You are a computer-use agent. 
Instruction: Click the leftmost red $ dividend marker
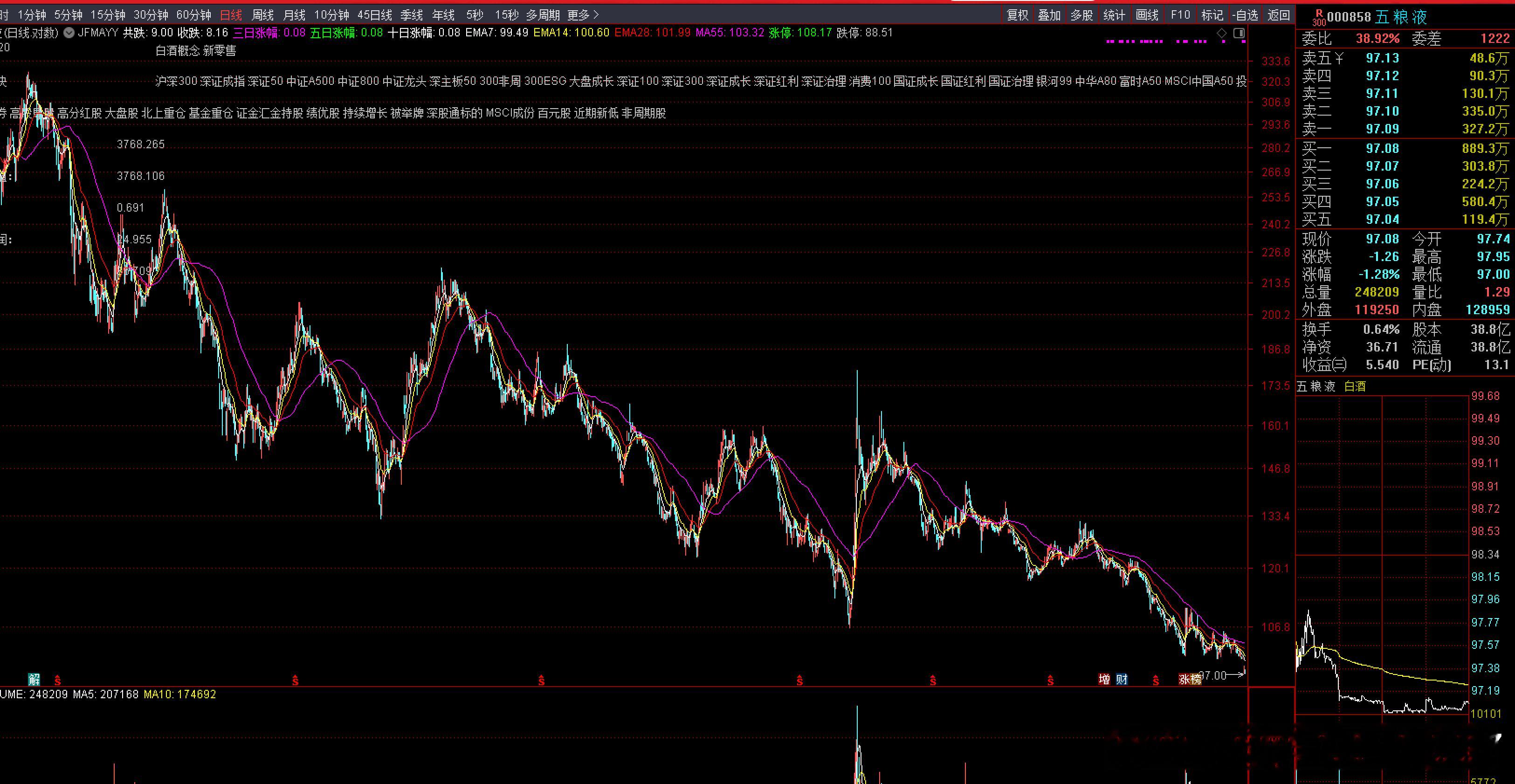58,681
